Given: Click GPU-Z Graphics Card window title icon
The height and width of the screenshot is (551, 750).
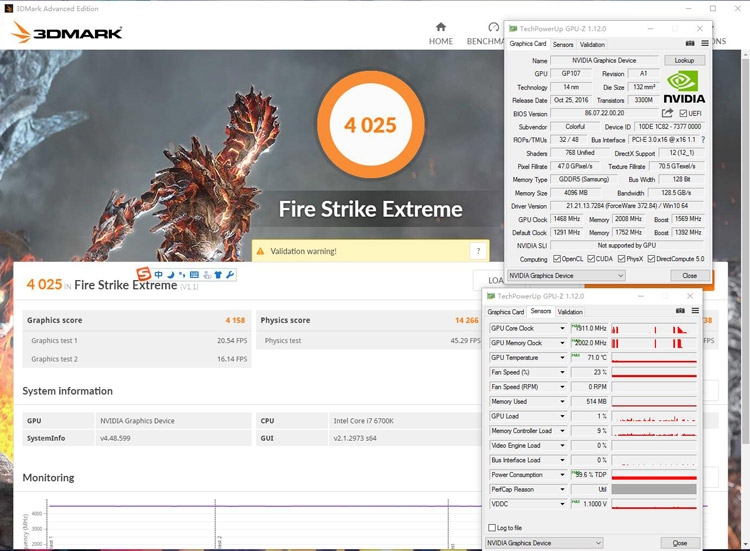Looking at the screenshot, I should (x=513, y=29).
